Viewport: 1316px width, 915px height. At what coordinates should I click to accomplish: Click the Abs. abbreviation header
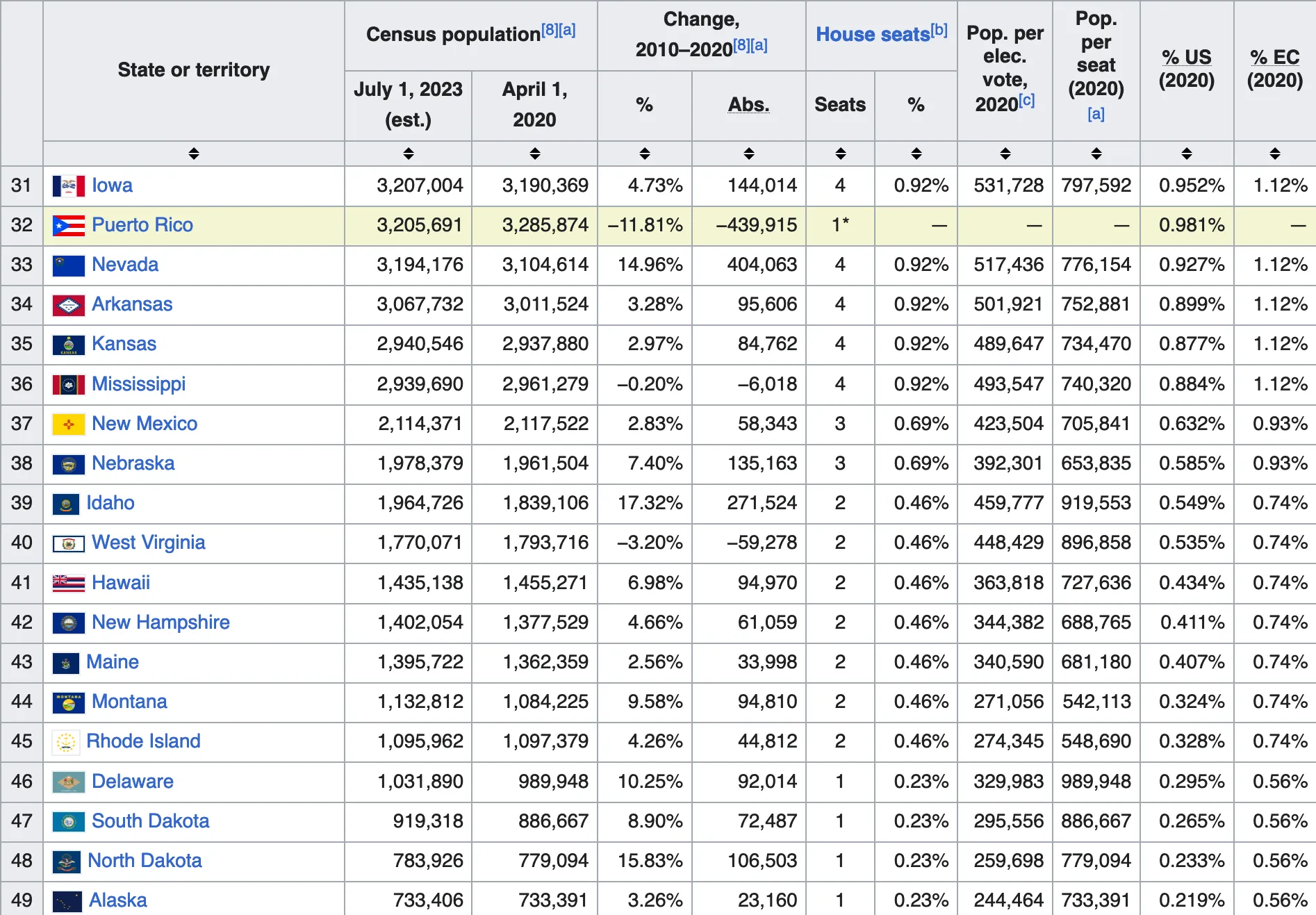[748, 105]
